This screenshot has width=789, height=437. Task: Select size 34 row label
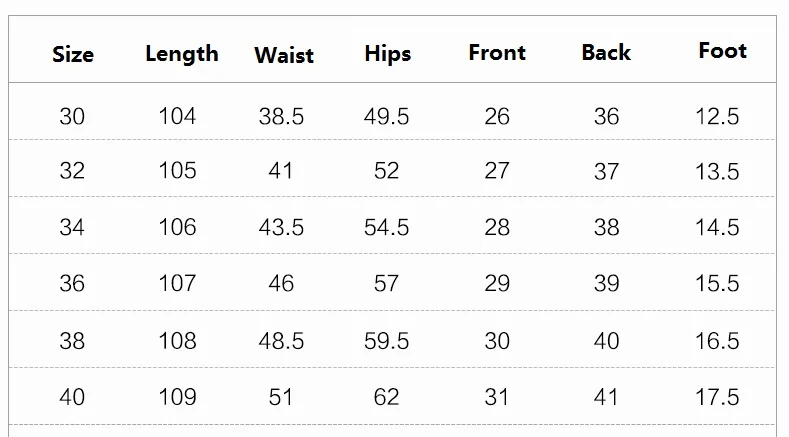coord(72,227)
